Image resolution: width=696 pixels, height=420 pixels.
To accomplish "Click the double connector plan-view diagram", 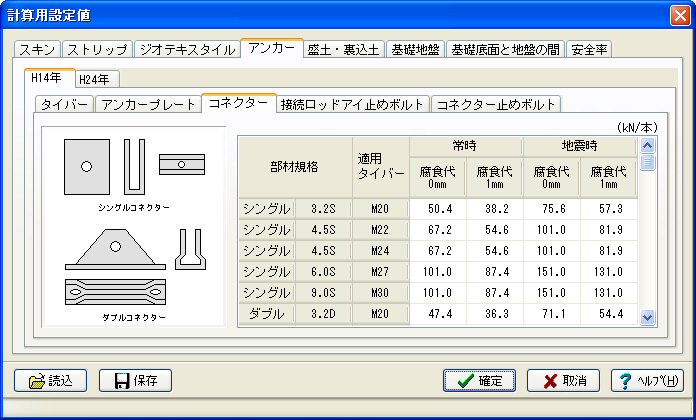I will point(115,292).
